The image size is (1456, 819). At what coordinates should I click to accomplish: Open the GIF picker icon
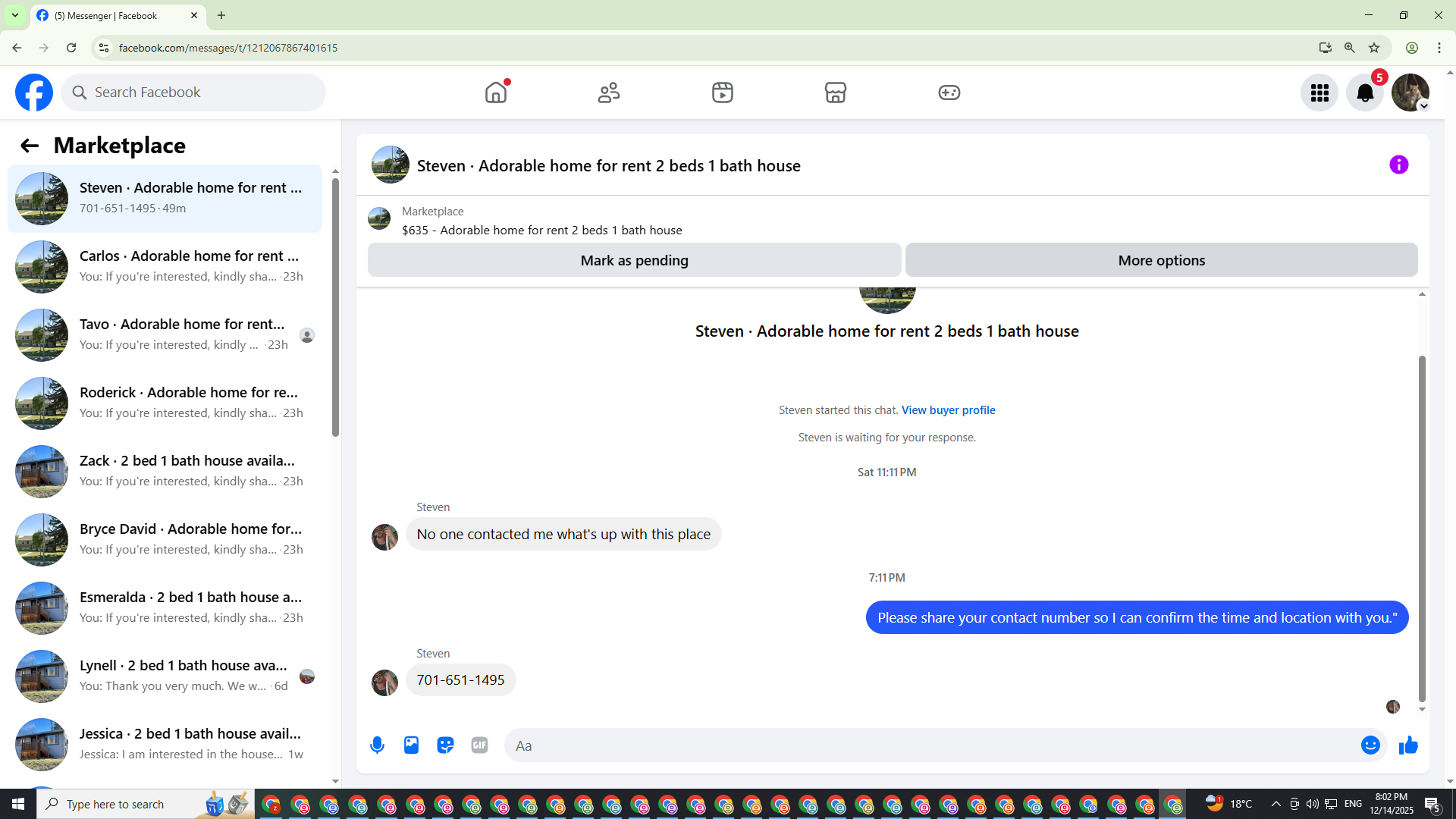tap(479, 745)
